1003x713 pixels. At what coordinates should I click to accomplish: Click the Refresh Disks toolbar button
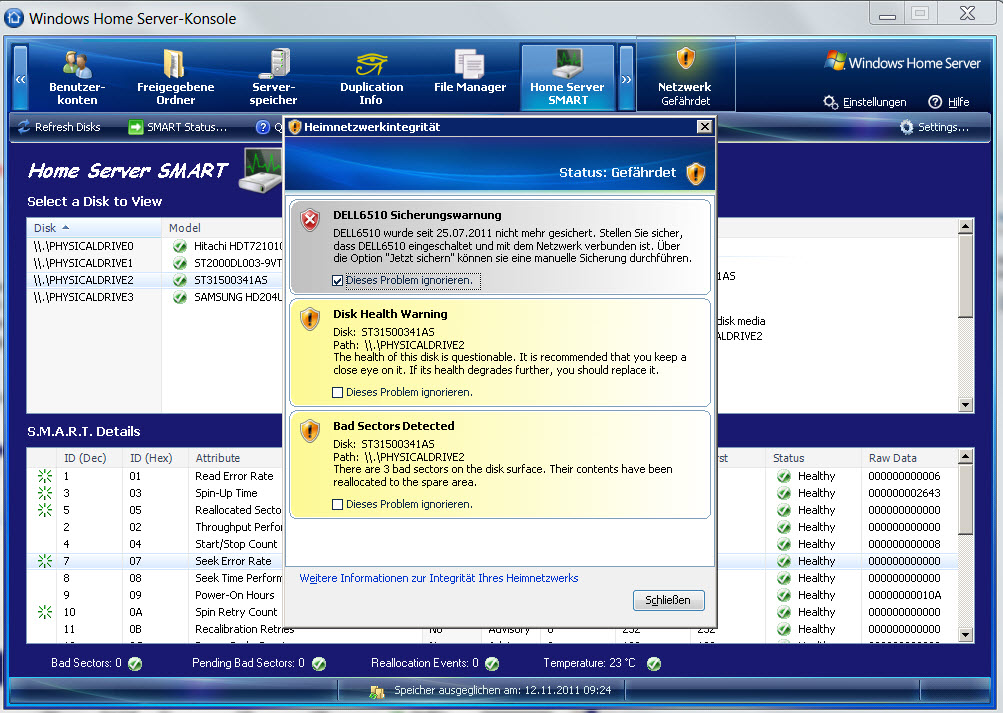point(59,127)
